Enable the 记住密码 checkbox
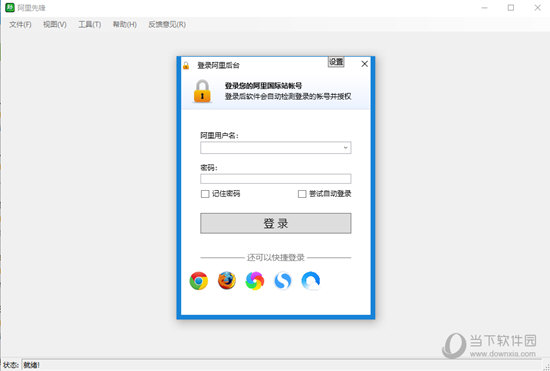Viewport: 550px width, 371px height. [x=205, y=194]
